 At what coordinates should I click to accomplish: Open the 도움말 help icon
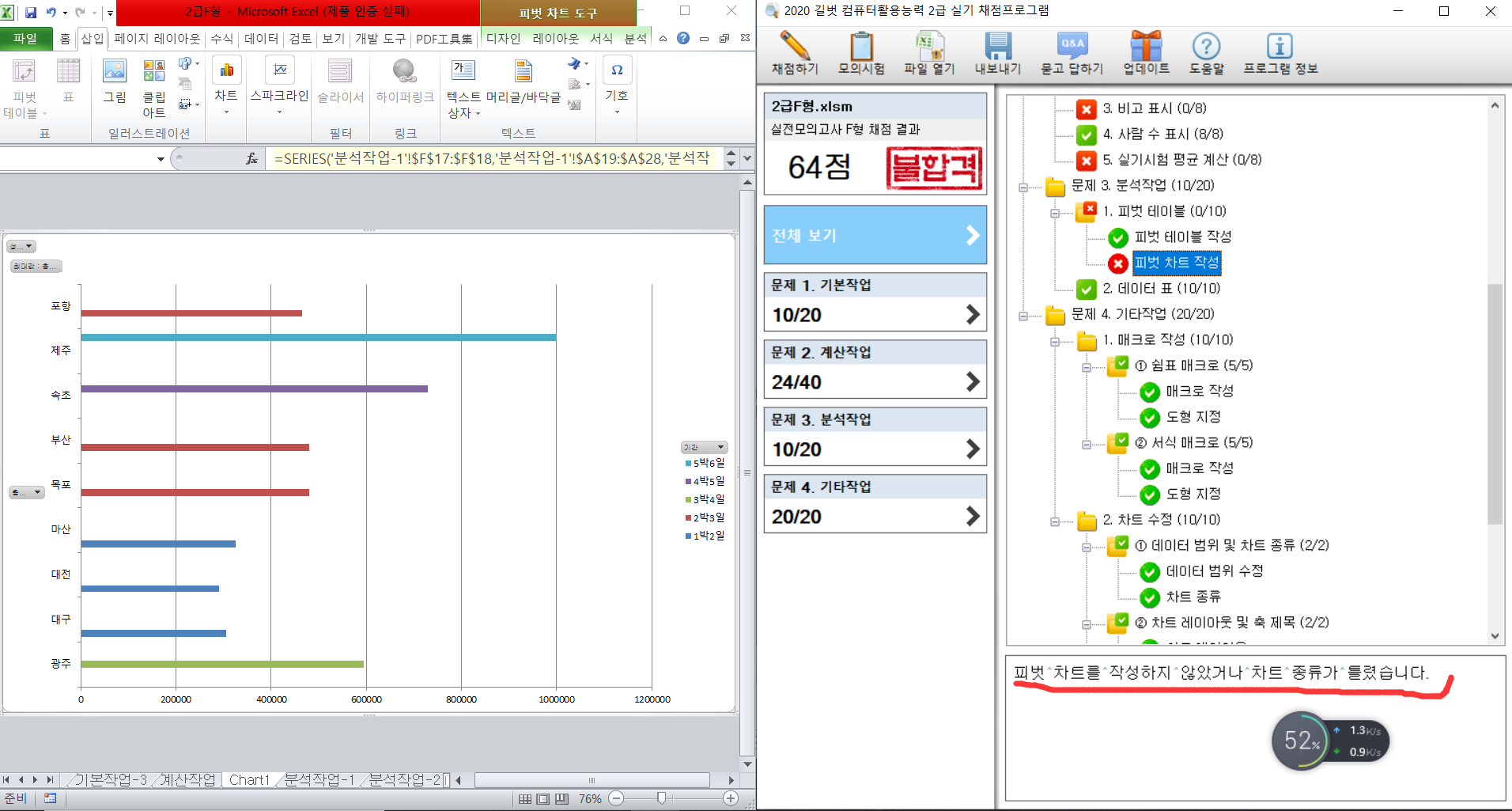[x=1206, y=47]
